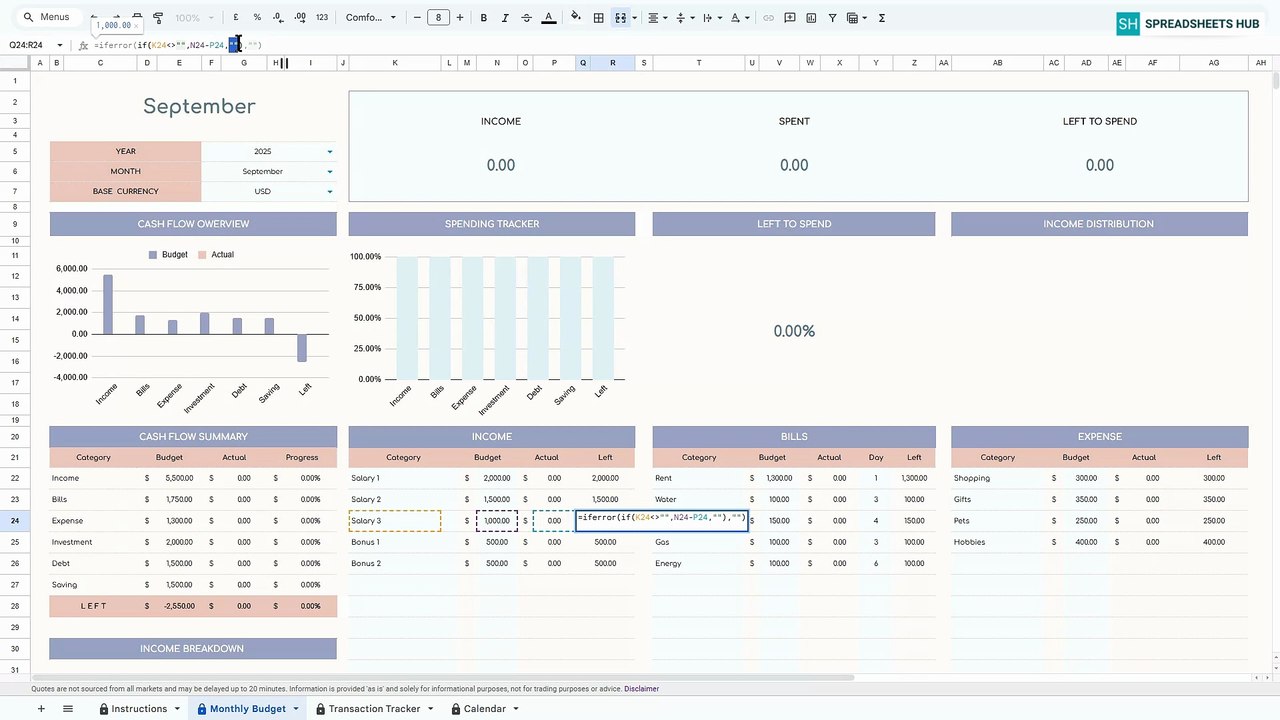This screenshot has width=1280, height=720.
Task: Click the paint format roller icon
Action: [158, 18]
